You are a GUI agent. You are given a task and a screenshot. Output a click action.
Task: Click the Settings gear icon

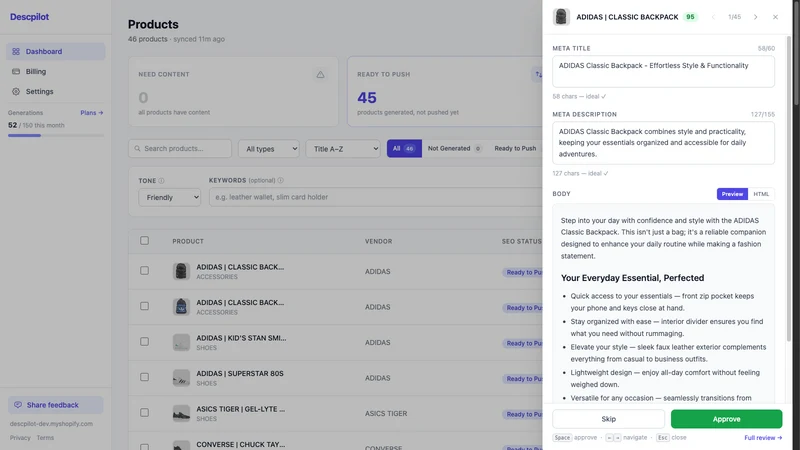click(16, 91)
